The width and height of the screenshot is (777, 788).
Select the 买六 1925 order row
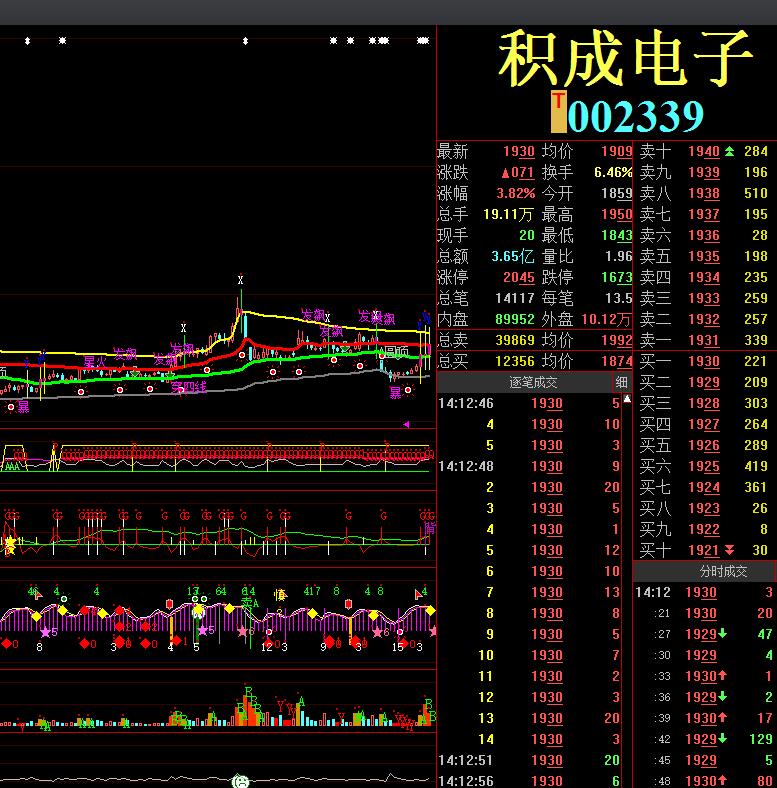704,466
